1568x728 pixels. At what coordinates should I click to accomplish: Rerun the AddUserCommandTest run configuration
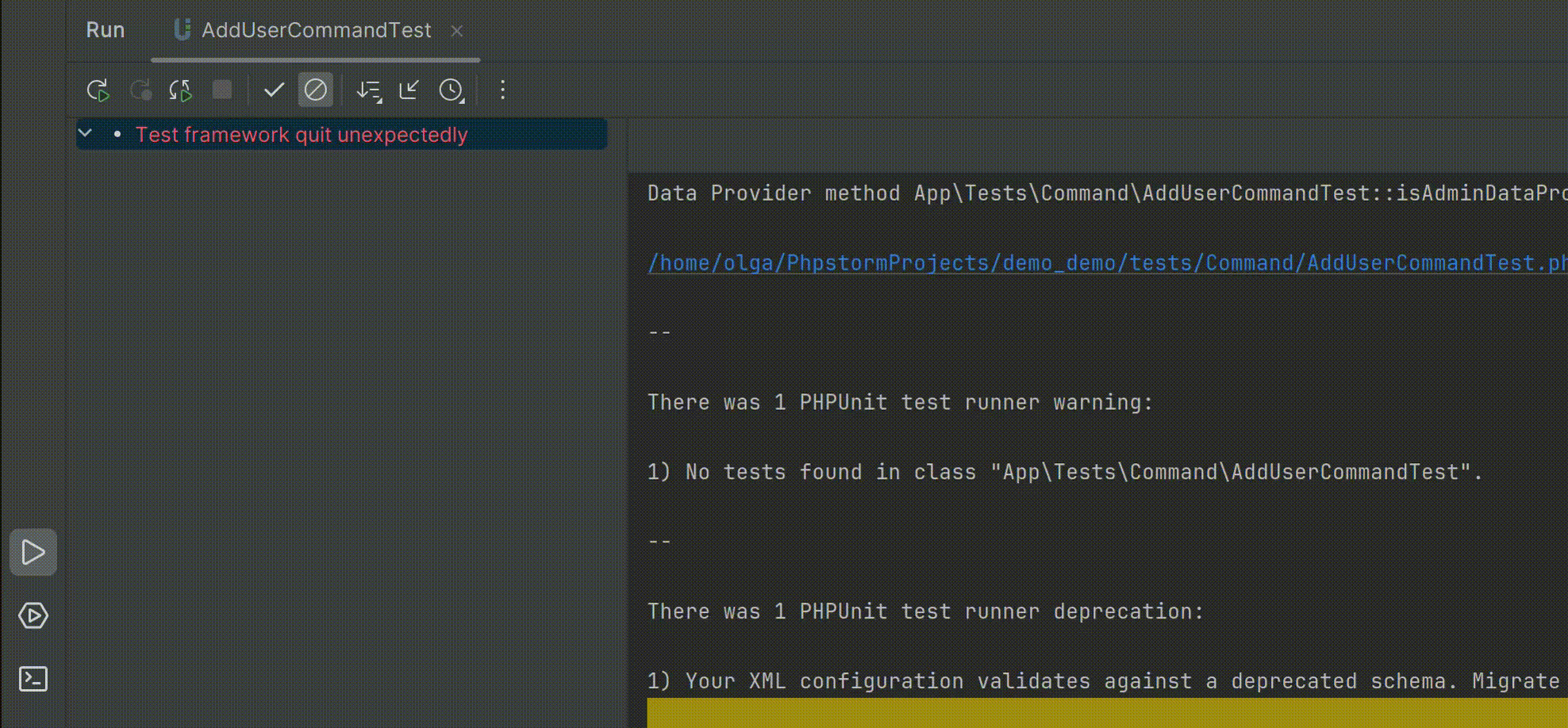coord(98,90)
